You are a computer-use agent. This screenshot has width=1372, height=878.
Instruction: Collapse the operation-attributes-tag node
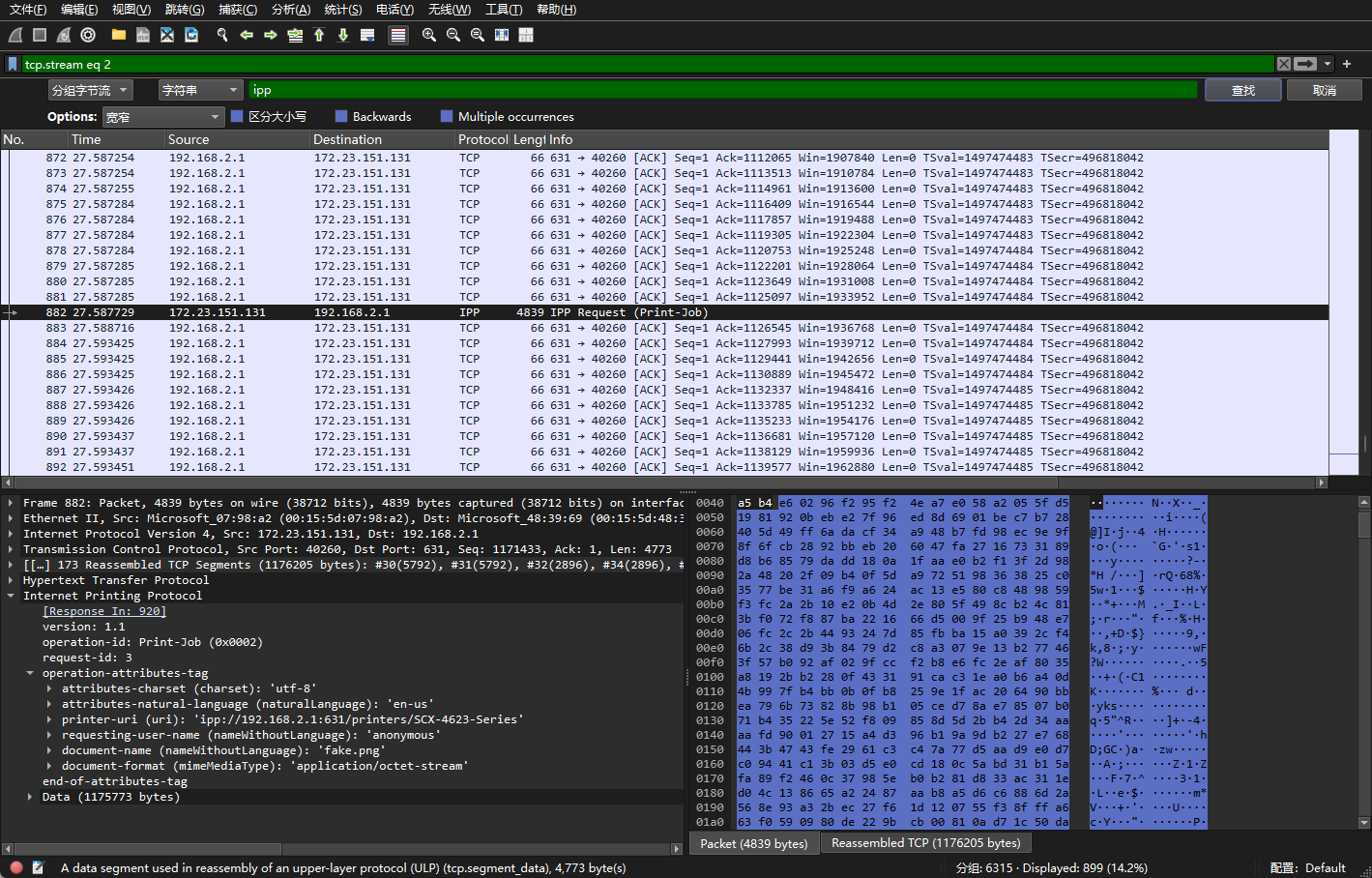click(x=30, y=673)
